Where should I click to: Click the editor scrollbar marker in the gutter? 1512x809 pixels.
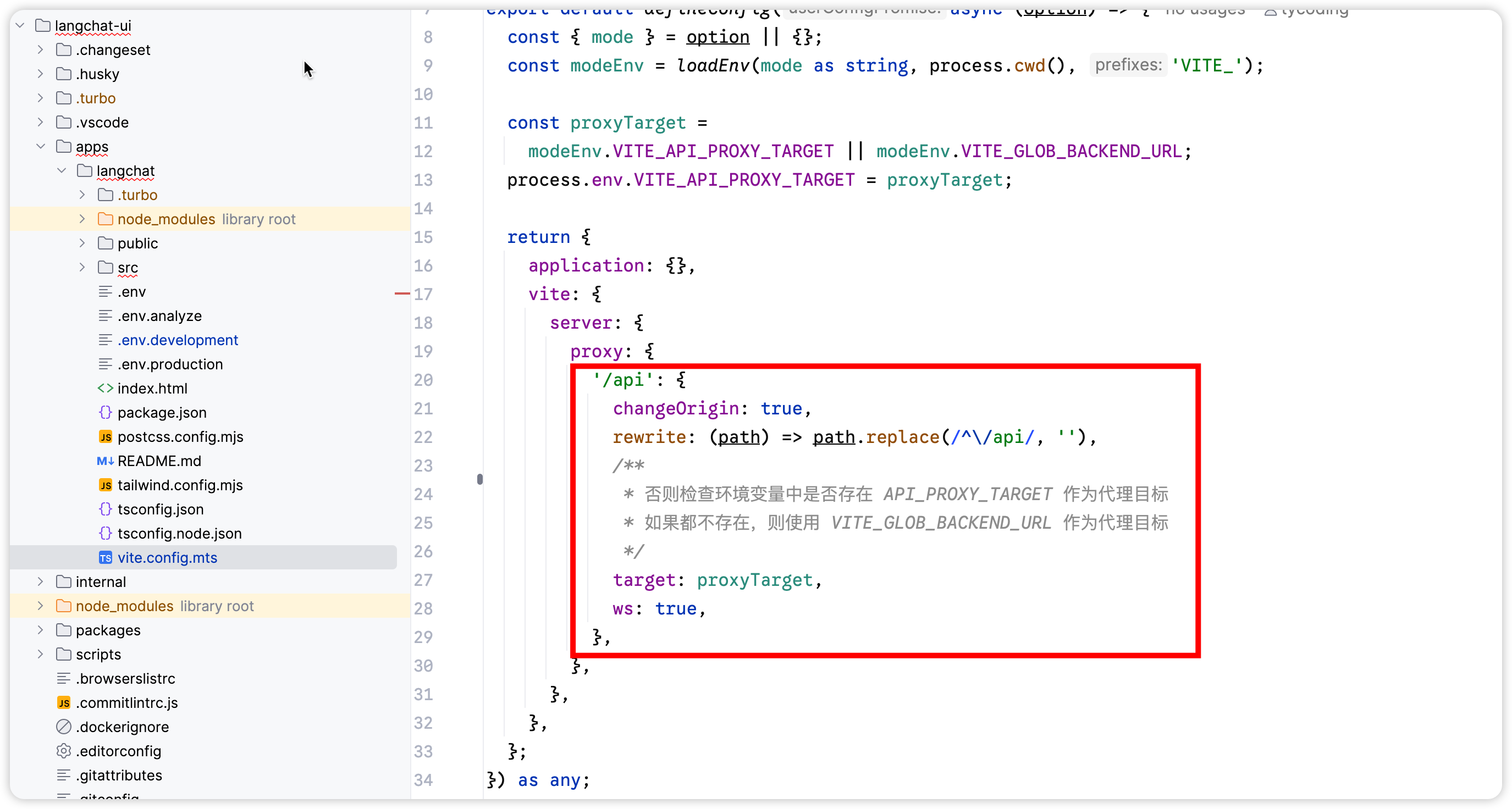tap(479, 479)
